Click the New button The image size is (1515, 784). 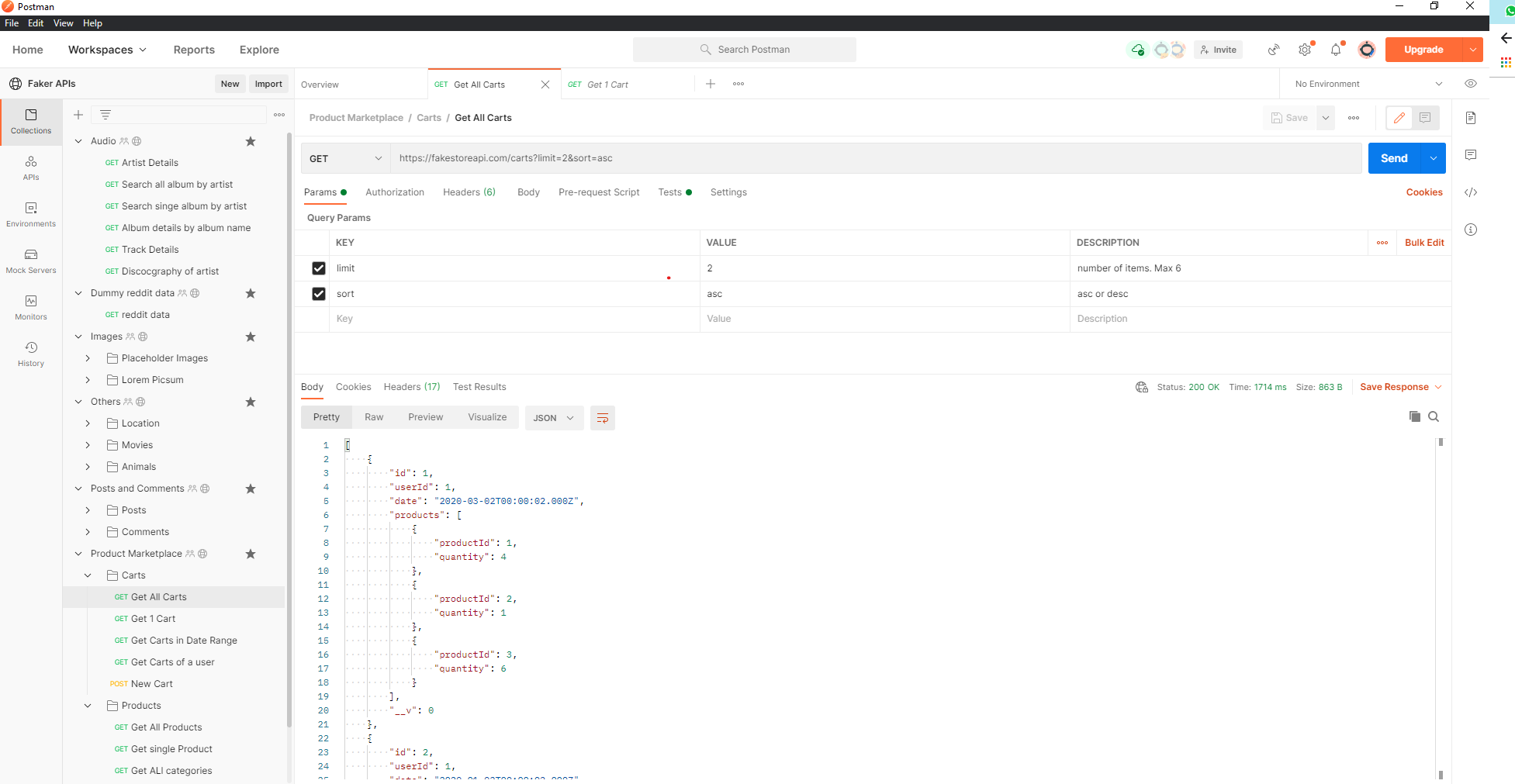(x=230, y=84)
